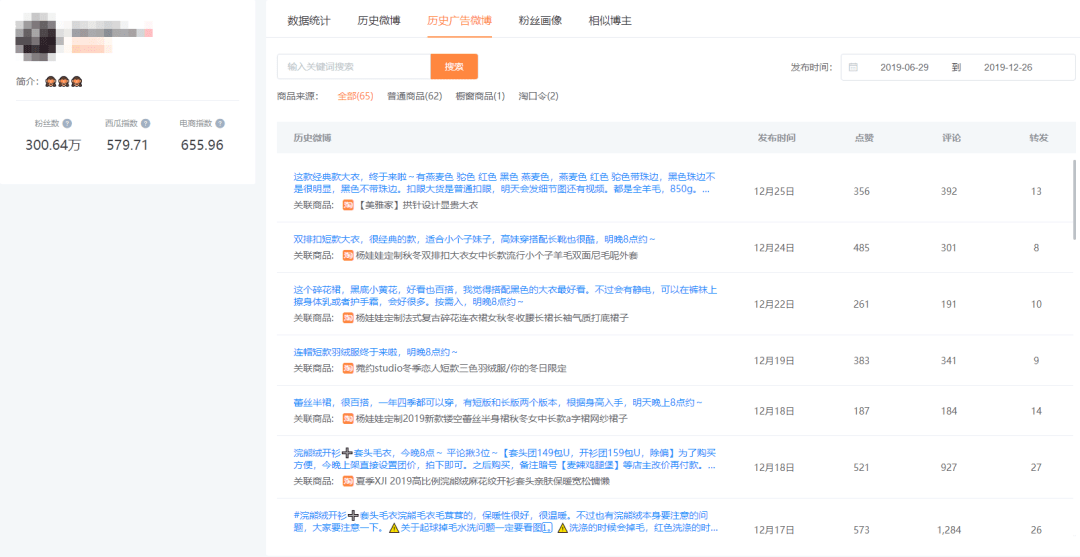The height and width of the screenshot is (557, 1080).
Task: Select the 橱窗商品(1) source filter
Action: (x=480, y=96)
